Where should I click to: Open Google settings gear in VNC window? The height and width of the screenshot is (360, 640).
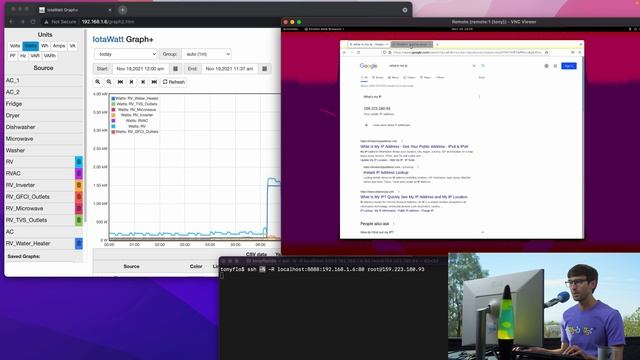546,66
